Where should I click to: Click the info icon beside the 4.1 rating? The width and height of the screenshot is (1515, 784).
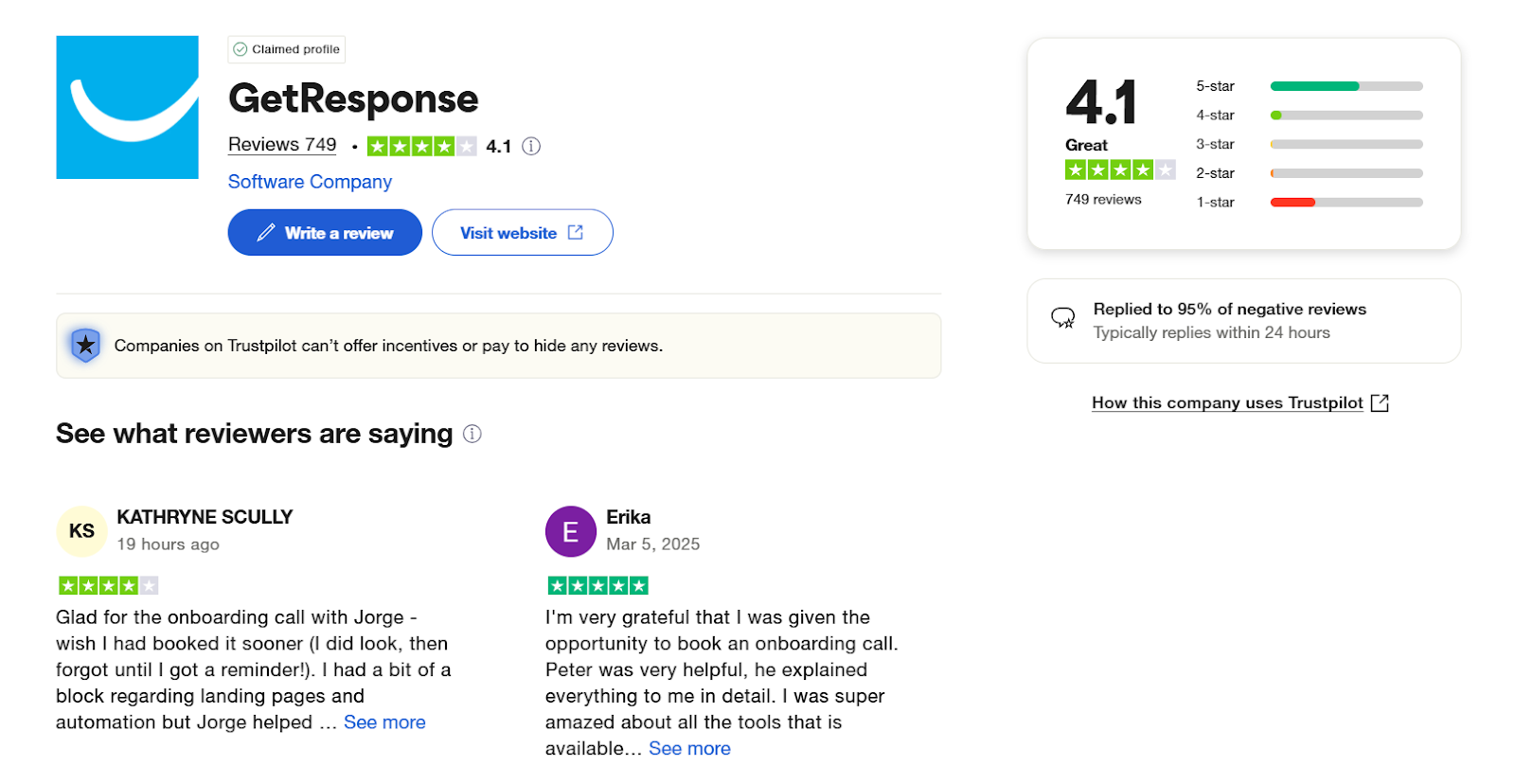531,146
